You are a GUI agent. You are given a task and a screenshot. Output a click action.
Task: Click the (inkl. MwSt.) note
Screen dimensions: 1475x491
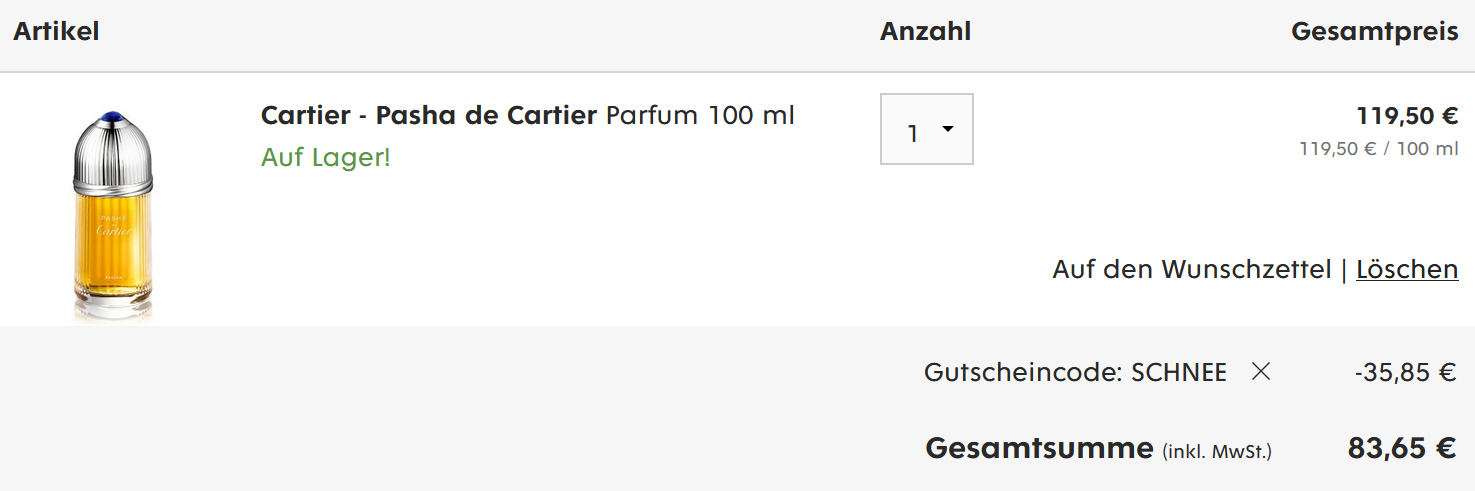(1217, 451)
